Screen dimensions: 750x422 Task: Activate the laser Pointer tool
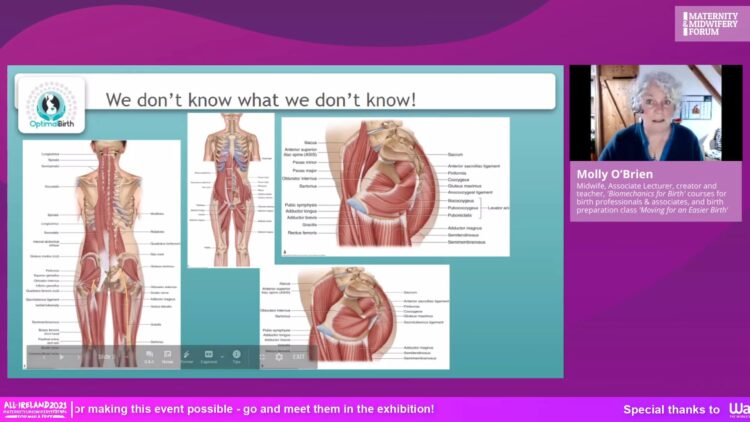click(x=187, y=357)
